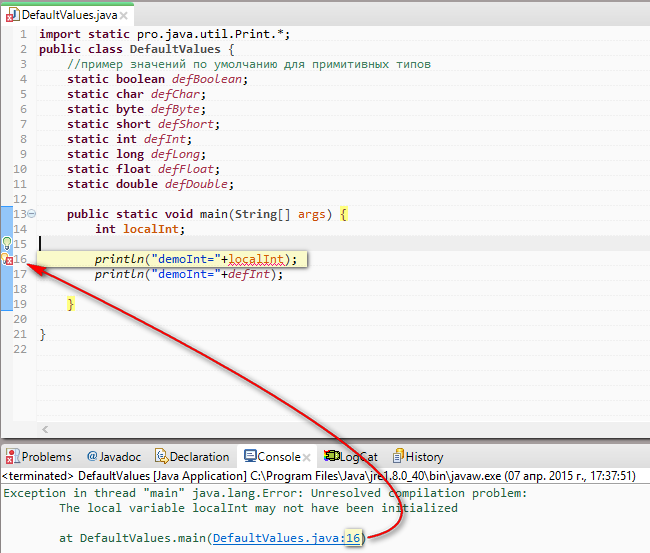Switch to the Problems tab

(x=46, y=457)
